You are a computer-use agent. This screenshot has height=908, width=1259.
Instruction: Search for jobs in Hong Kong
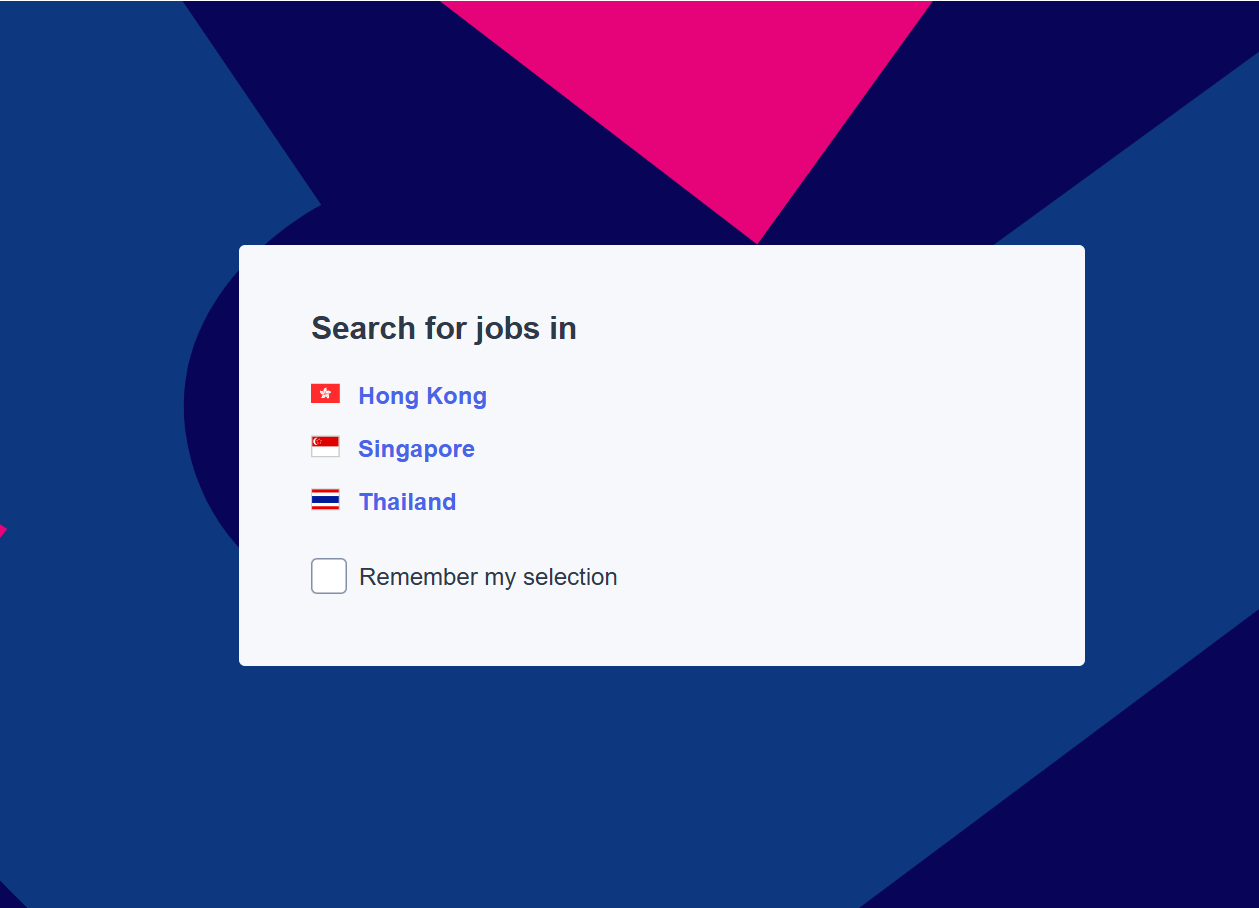click(x=422, y=396)
